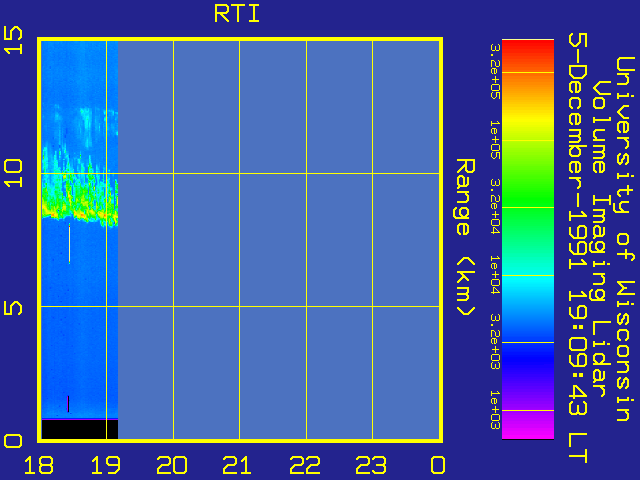Click the Range (km) axis label
This screenshot has width=640, height=480.
click(x=465, y=238)
